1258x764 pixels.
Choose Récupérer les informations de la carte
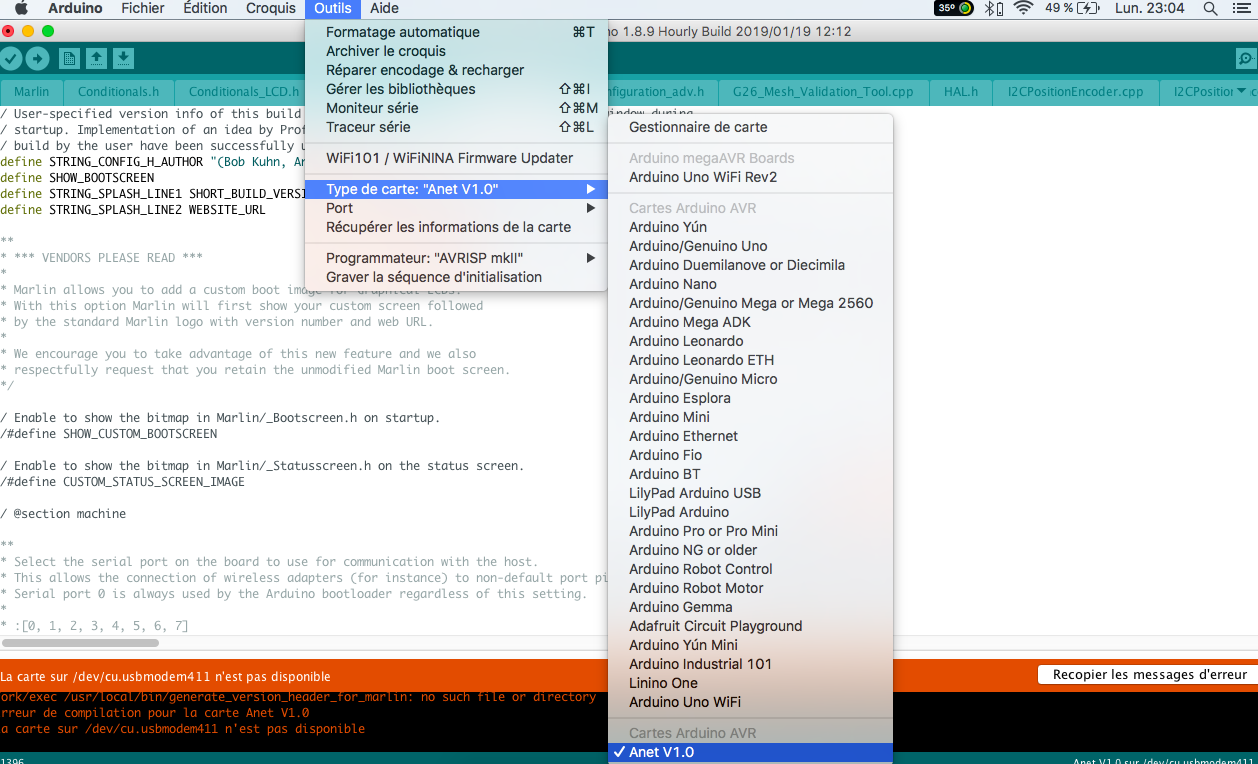[456, 227]
